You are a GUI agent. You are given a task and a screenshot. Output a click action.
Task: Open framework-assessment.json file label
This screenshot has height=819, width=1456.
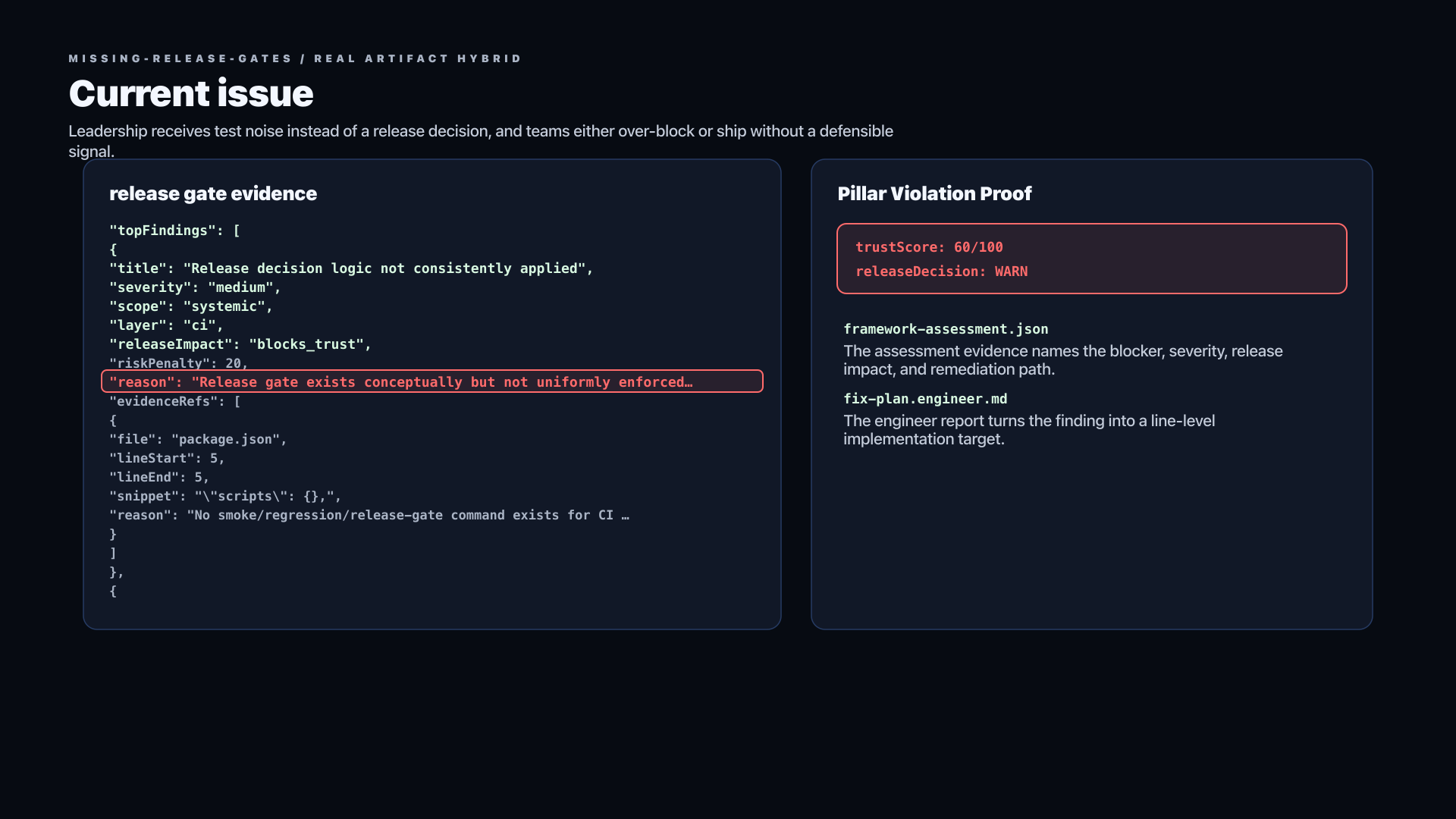(x=946, y=329)
